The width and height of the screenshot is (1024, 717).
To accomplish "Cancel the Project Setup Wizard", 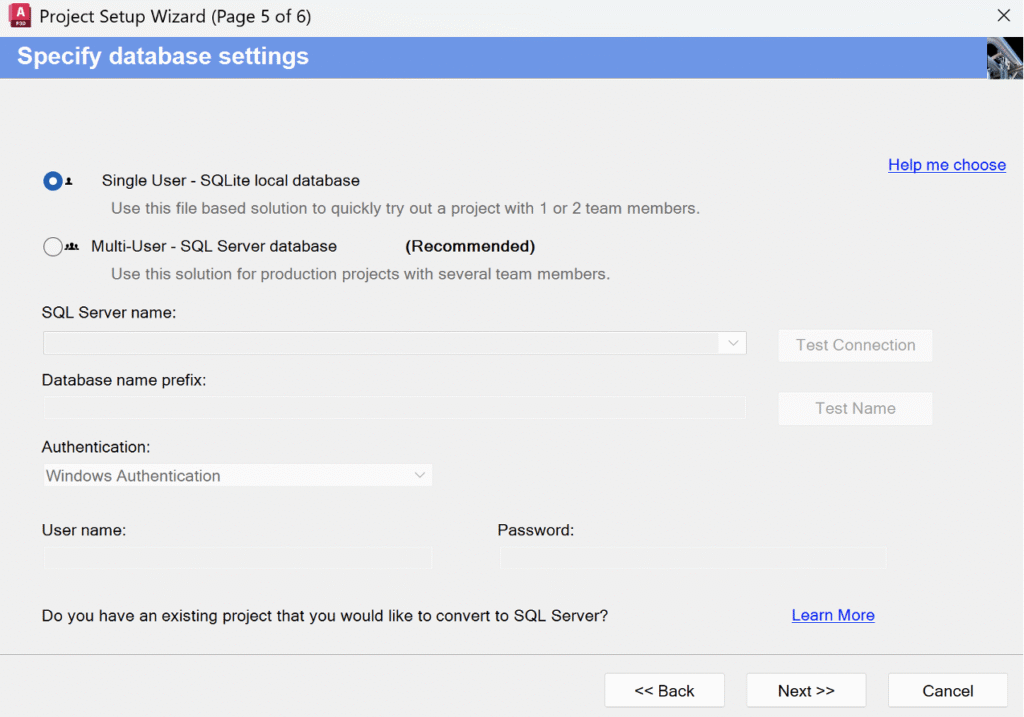I will coord(948,690).
